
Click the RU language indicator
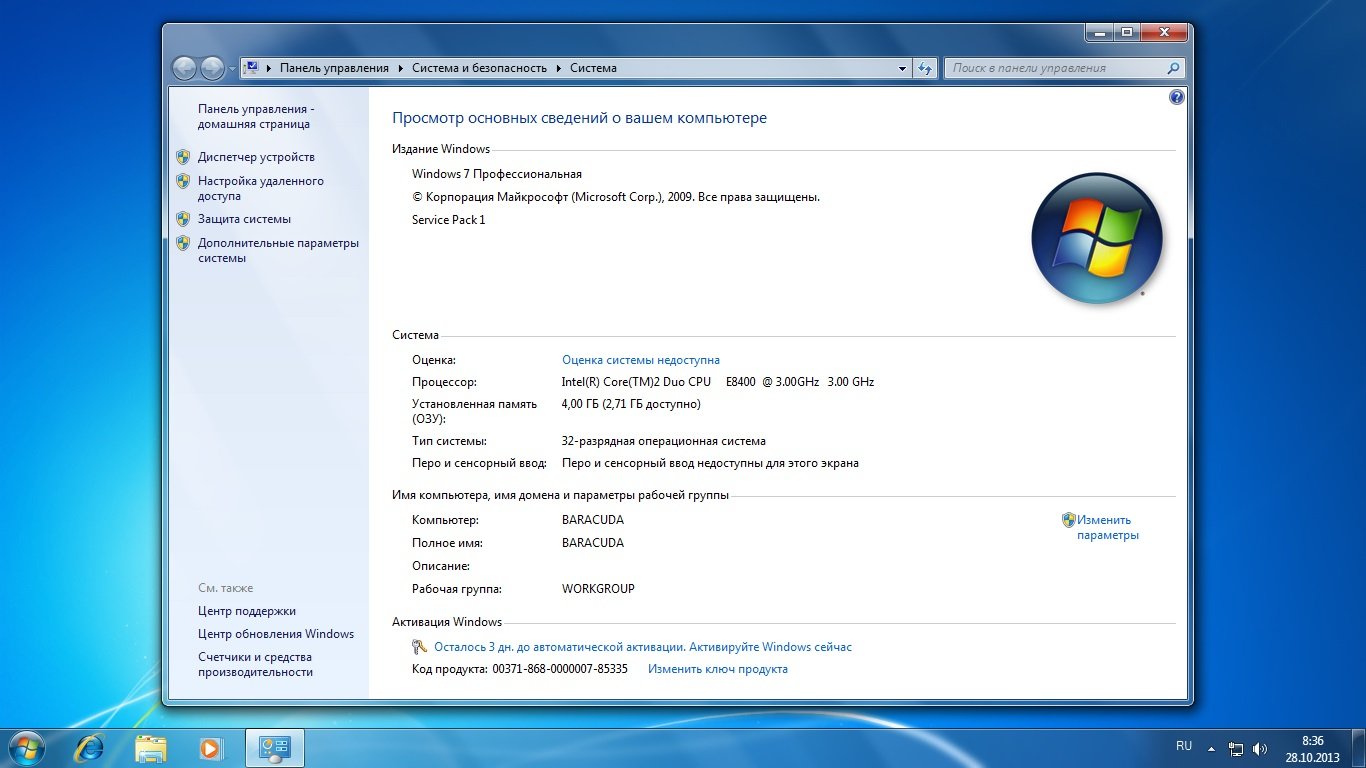click(x=1184, y=746)
